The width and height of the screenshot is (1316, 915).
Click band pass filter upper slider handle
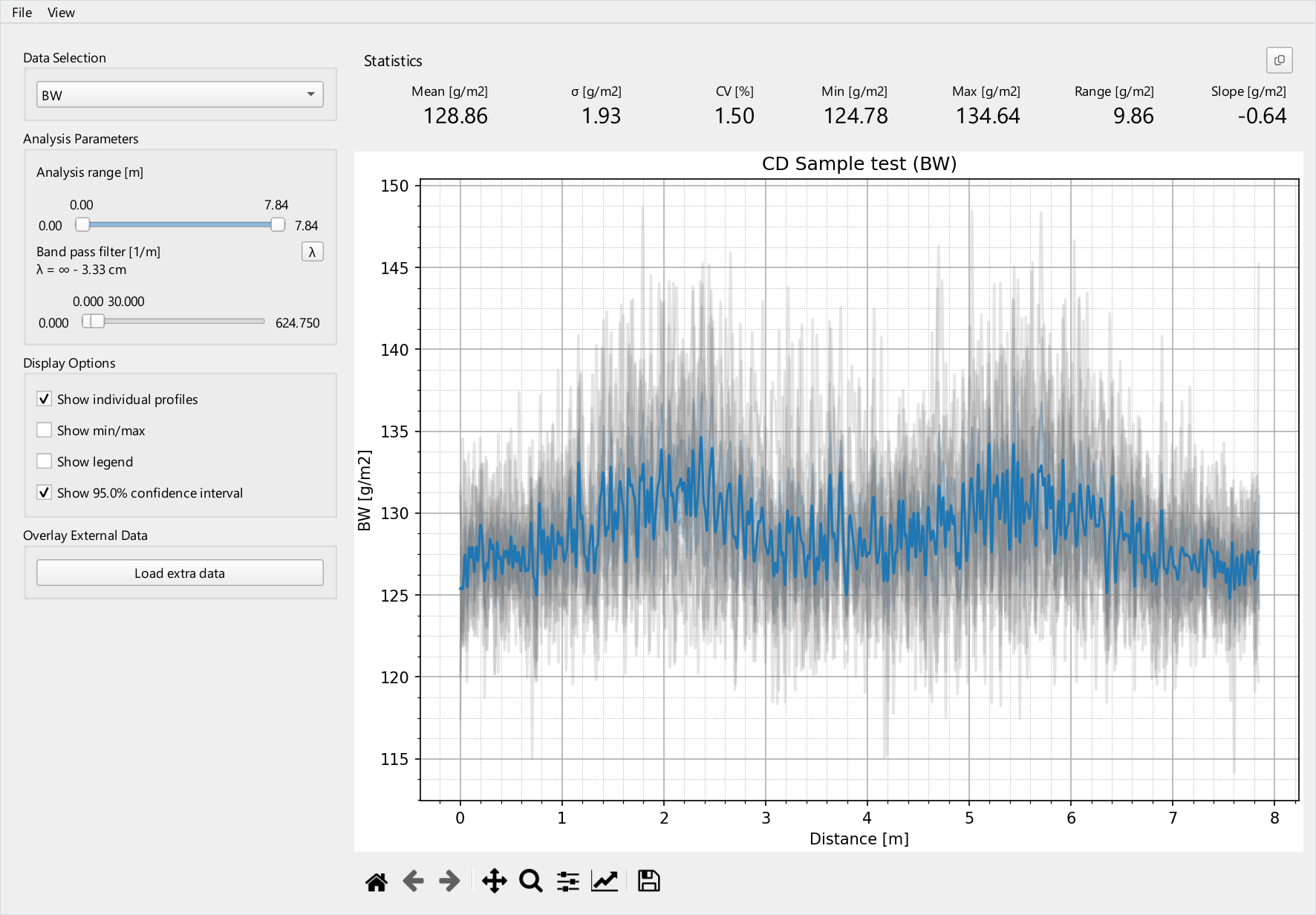(x=97, y=321)
